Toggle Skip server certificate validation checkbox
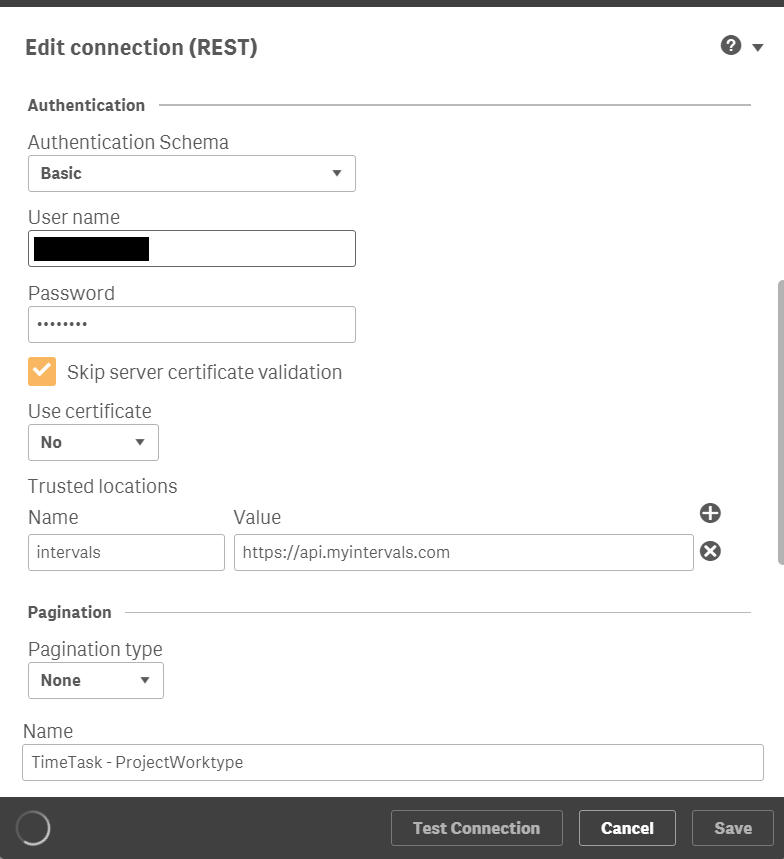 pyautogui.click(x=42, y=372)
